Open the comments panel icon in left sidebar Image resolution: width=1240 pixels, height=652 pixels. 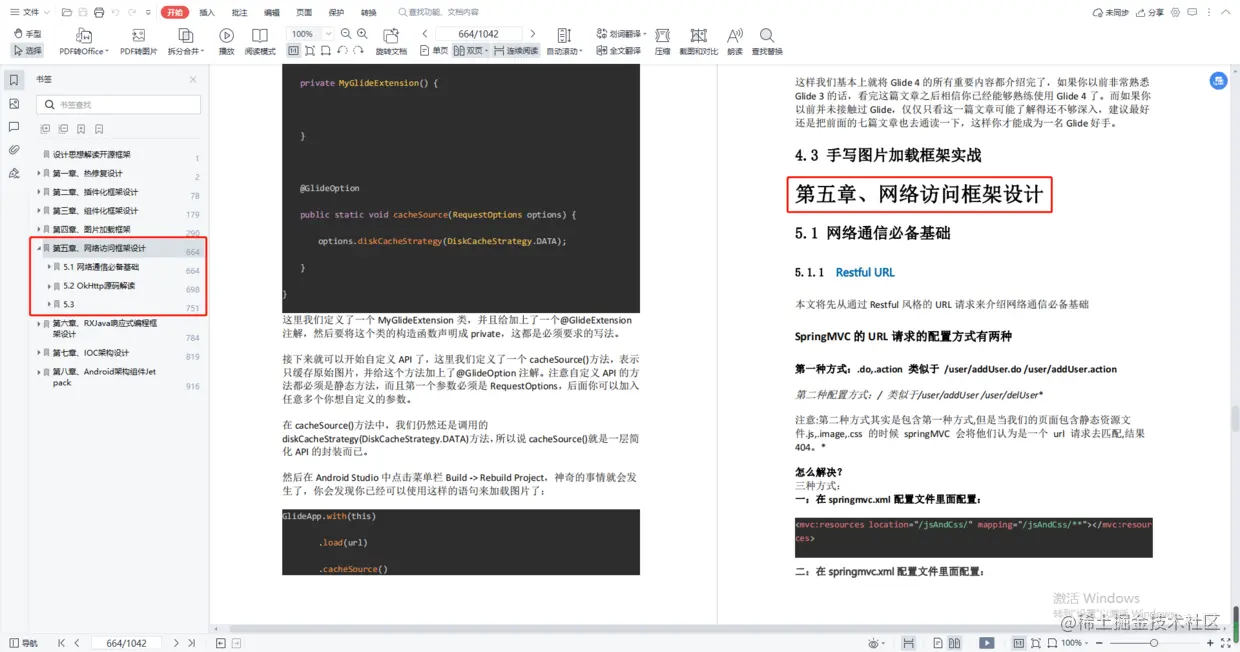14,126
